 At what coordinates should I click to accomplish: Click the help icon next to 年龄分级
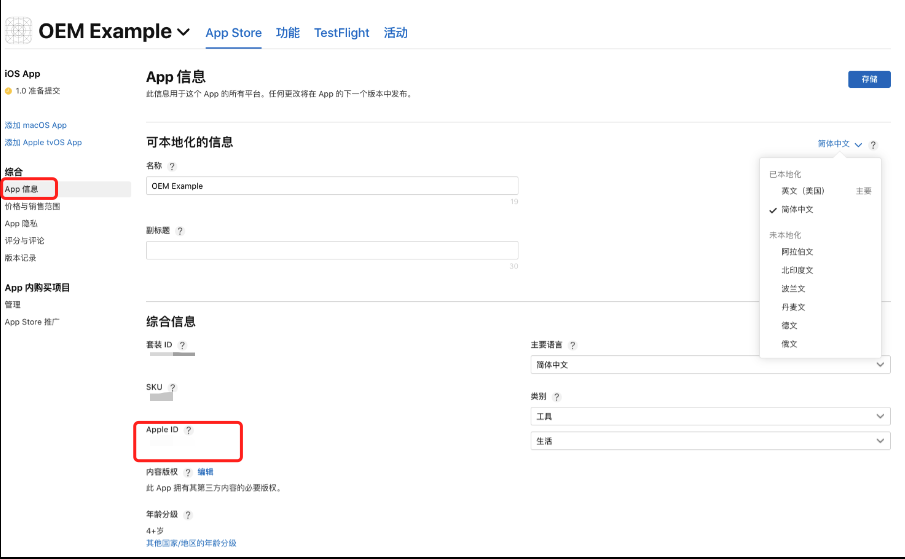tap(188, 515)
